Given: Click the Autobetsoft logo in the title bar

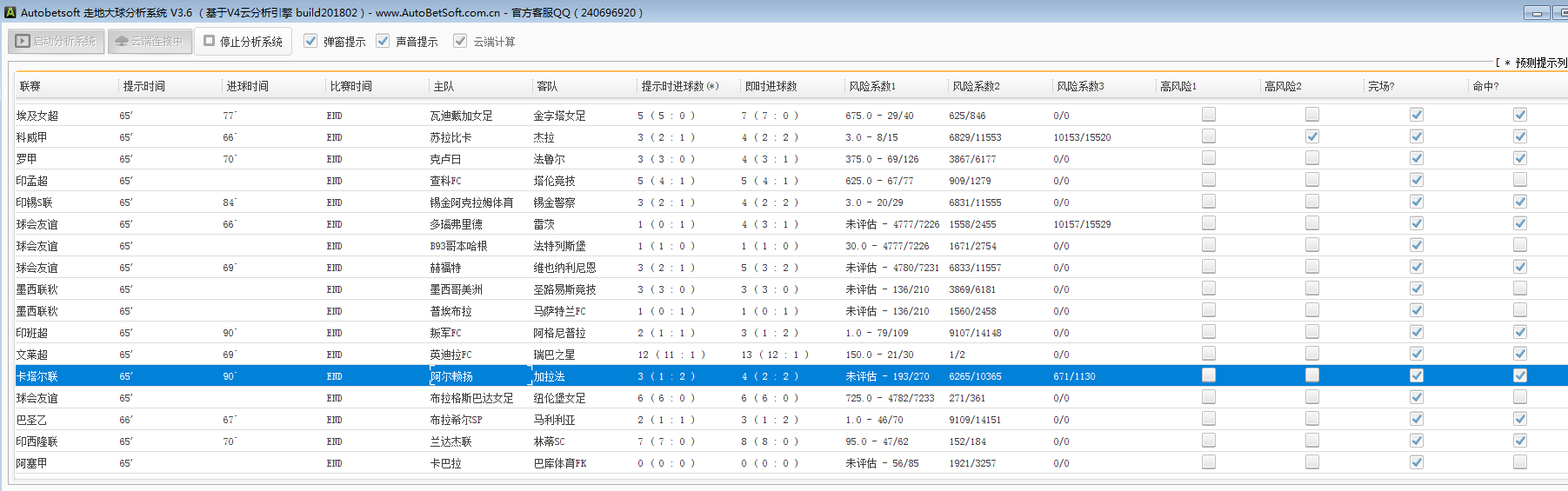Looking at the screenshot, I should click(10, 12).
